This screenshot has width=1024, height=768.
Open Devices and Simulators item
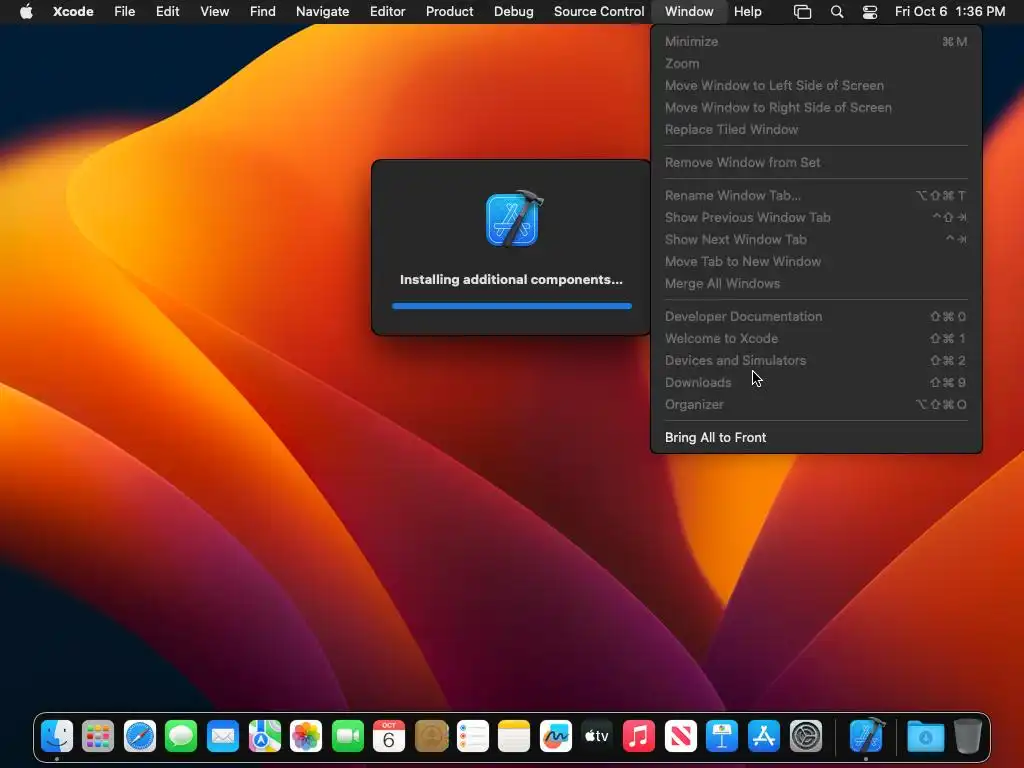pos(816,360)
